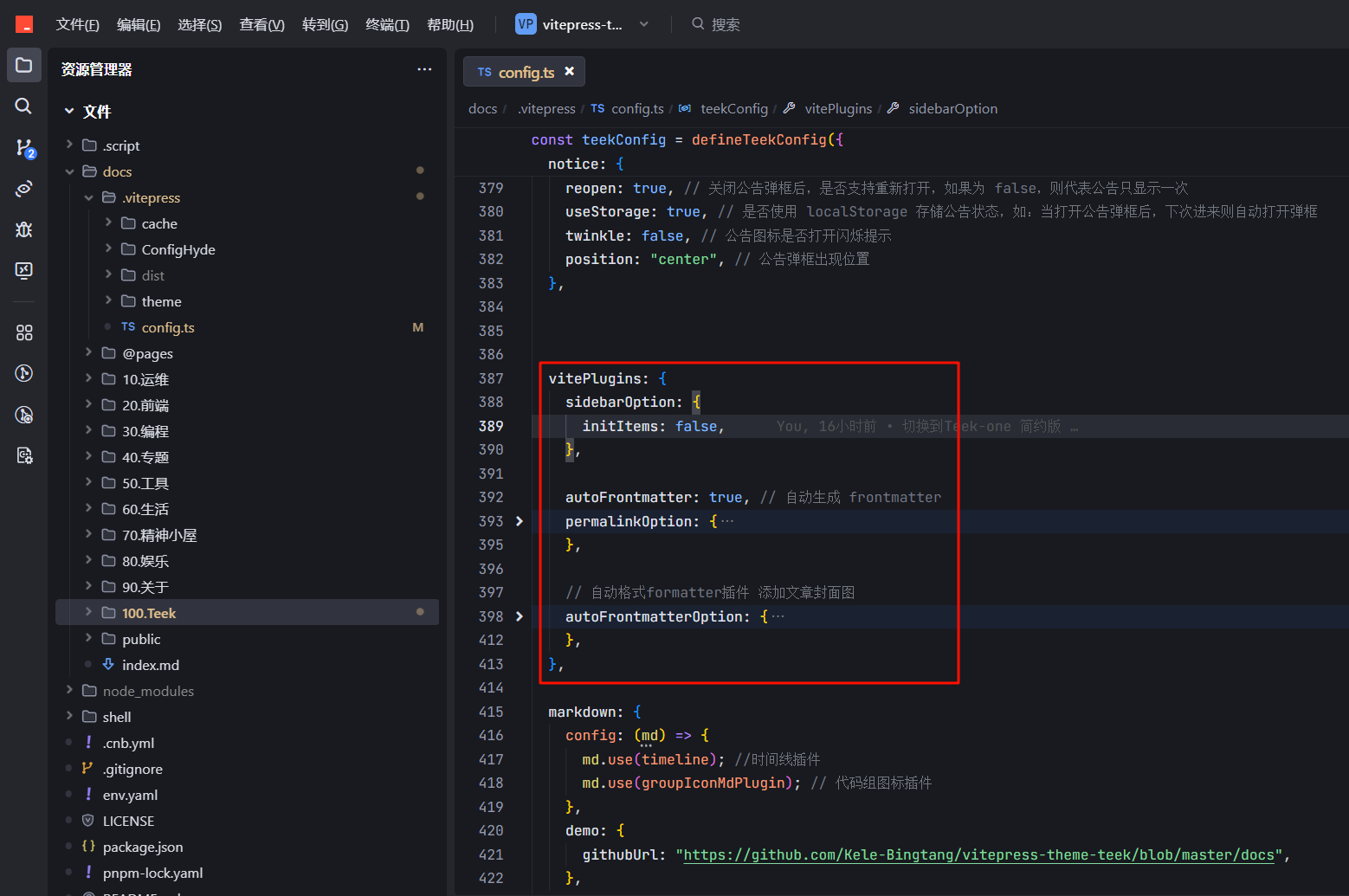Expand the cache folder

[108, 222]
